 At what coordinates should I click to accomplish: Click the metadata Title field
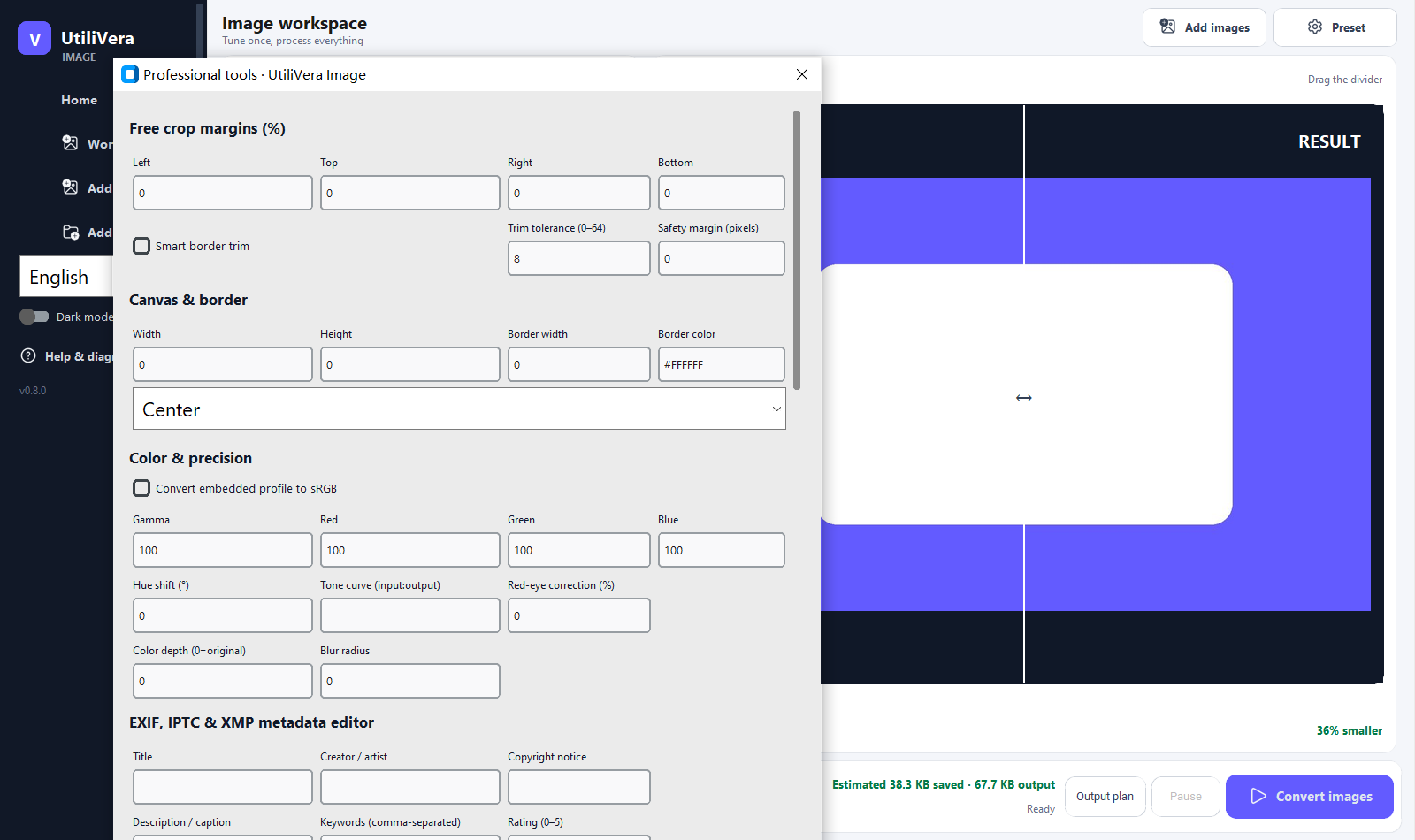tap(223, 787)
